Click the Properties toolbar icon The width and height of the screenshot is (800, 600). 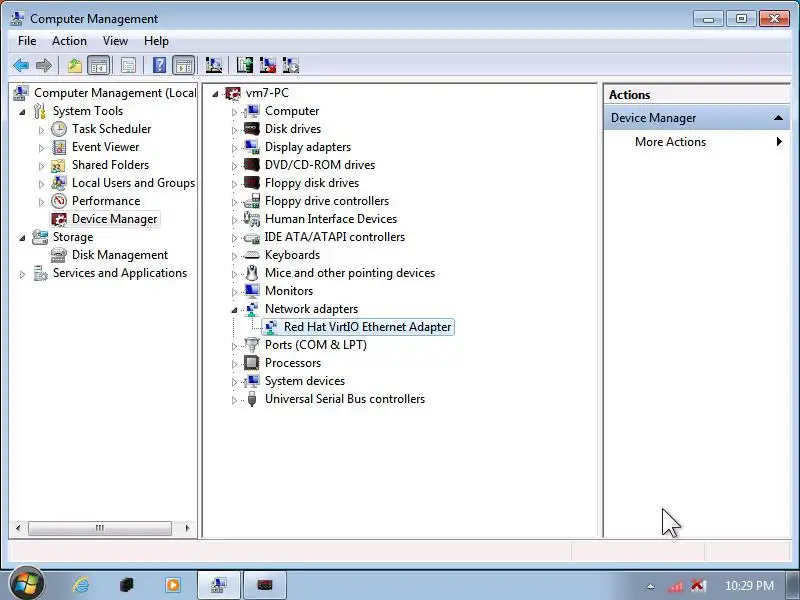pyautogui.click(x=128, y=65)
